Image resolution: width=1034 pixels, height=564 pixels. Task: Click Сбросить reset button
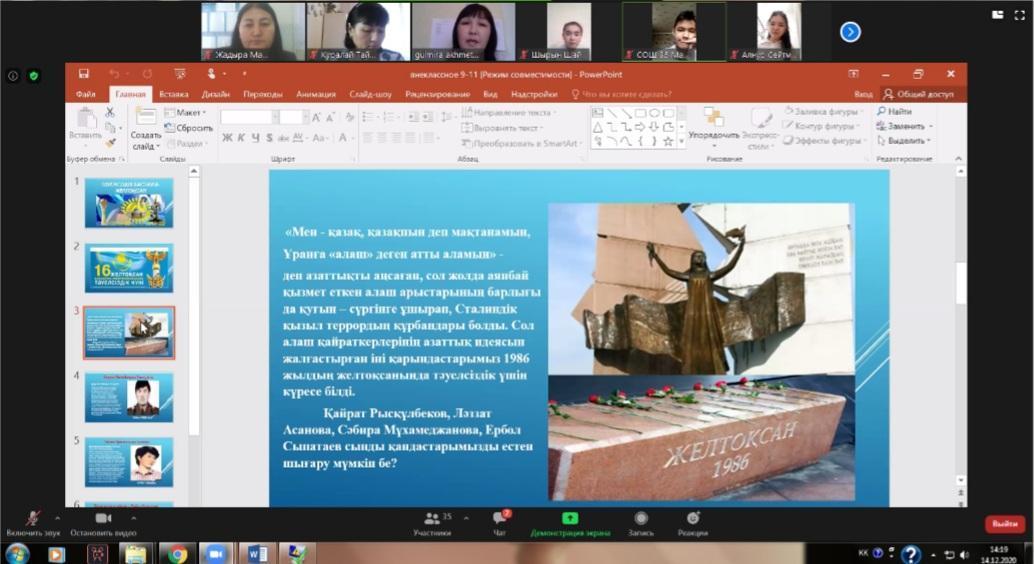point(189,128)
